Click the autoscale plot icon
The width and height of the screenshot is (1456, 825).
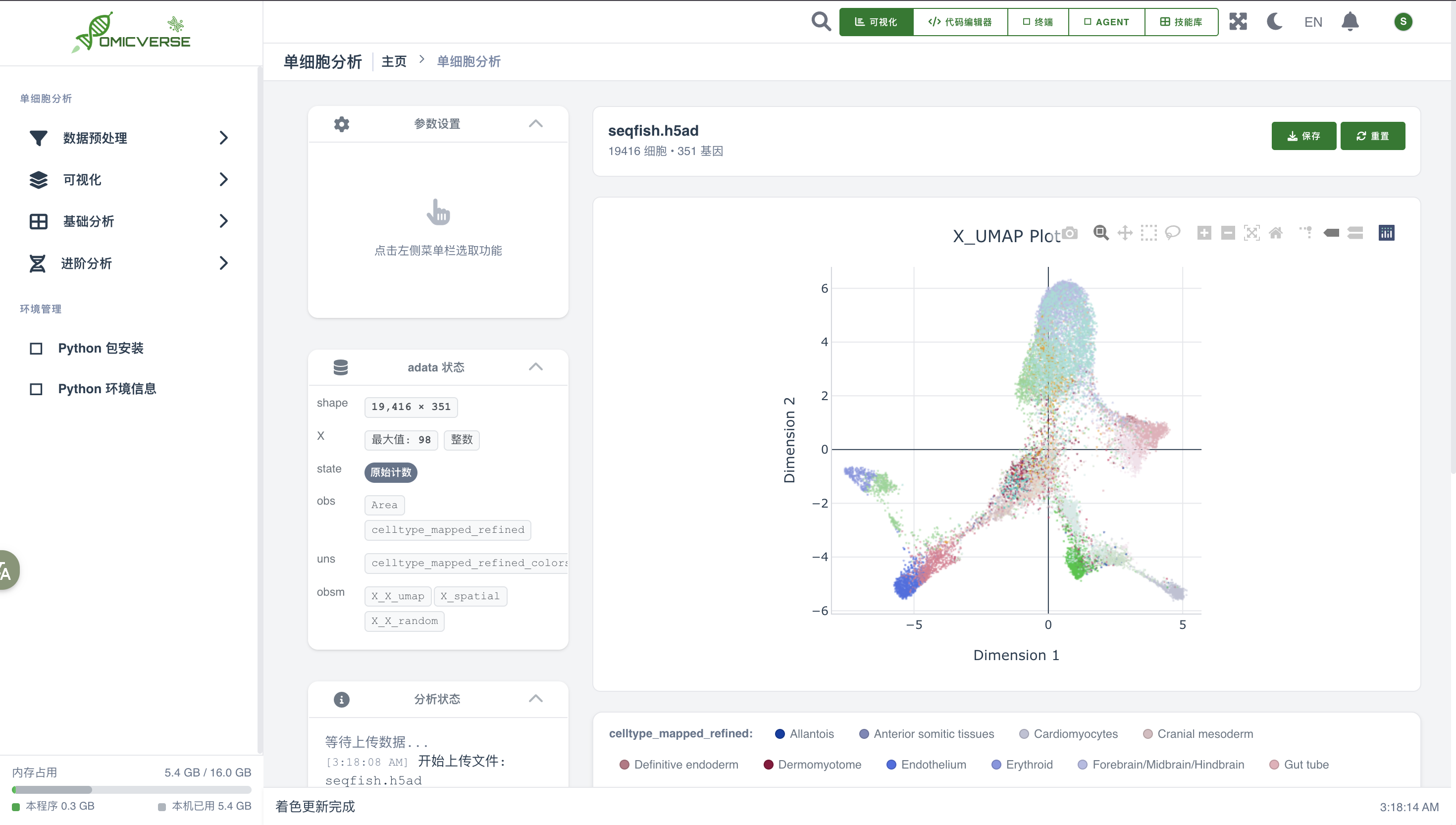1251,233
